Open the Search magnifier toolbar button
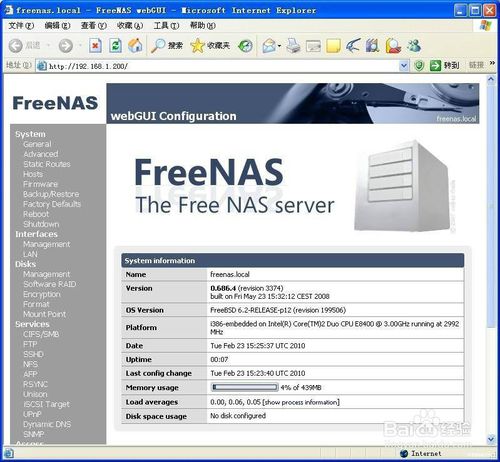Image resolution: width=500 pixels, height=462 pixels. pyautogui.click(x=166, y=46)
